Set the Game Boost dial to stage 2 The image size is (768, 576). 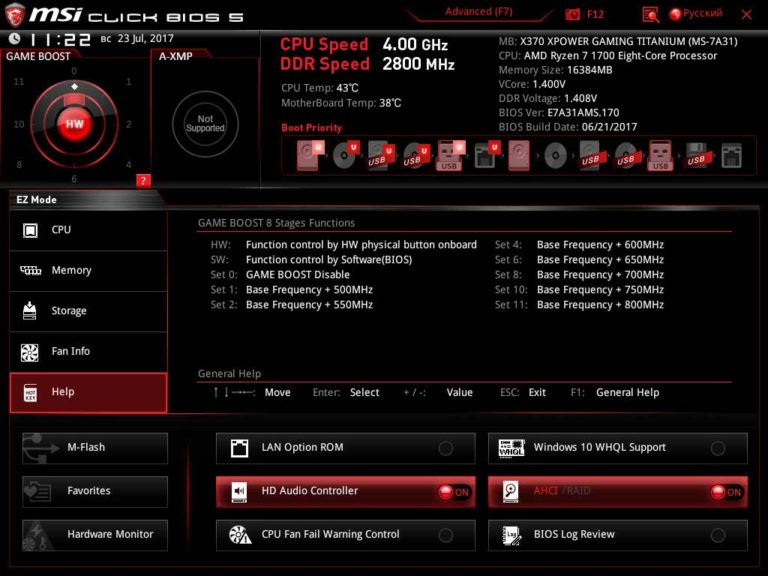128,124
